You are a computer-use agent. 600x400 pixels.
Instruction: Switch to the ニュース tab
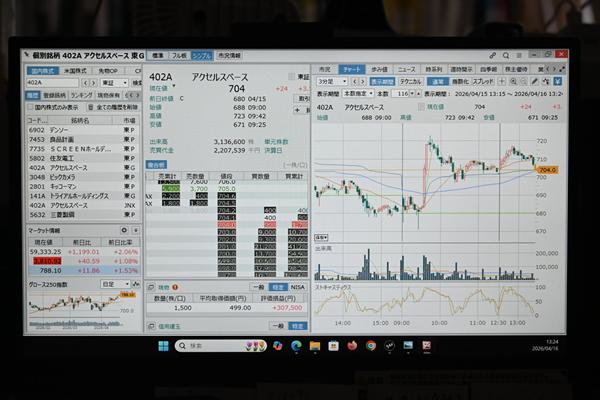(406, 68)
